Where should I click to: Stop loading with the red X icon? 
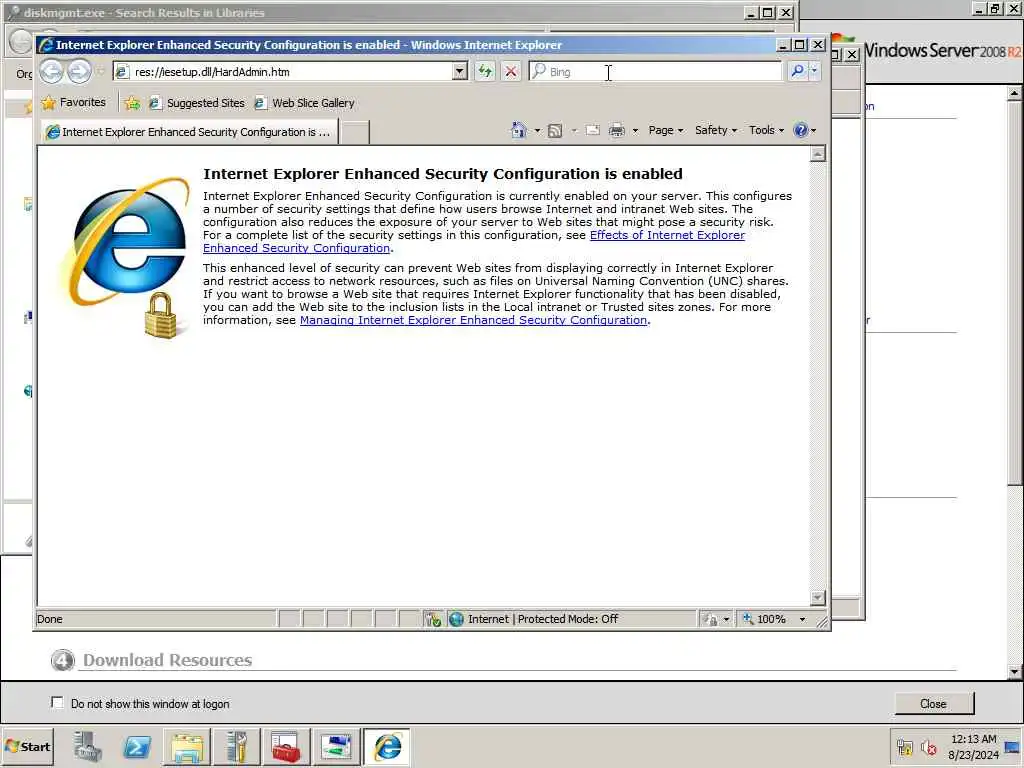click(511, 71)
